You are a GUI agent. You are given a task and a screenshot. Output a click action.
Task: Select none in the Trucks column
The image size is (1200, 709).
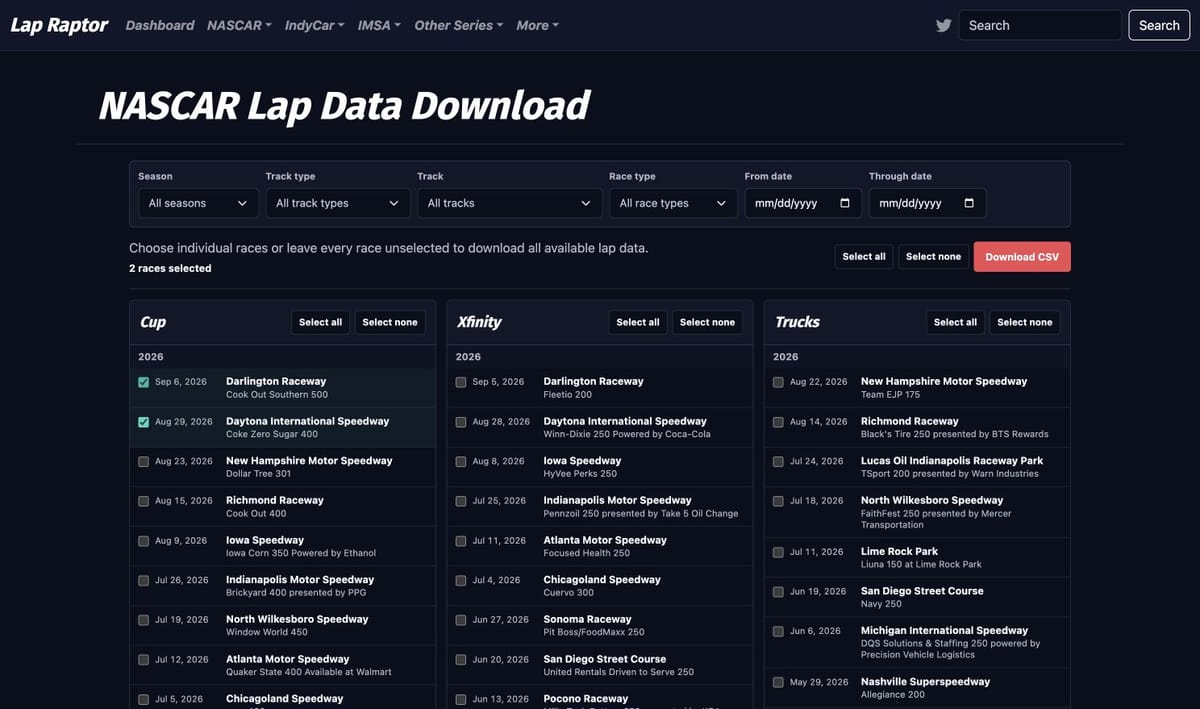[1025, 322]
